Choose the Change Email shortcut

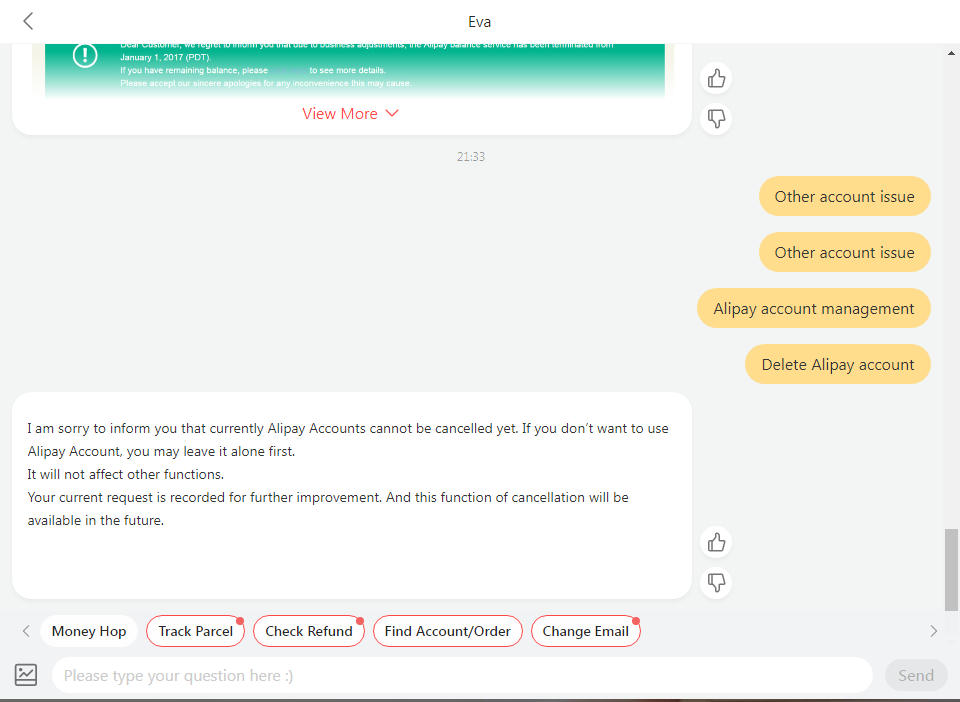coord(586,631)
